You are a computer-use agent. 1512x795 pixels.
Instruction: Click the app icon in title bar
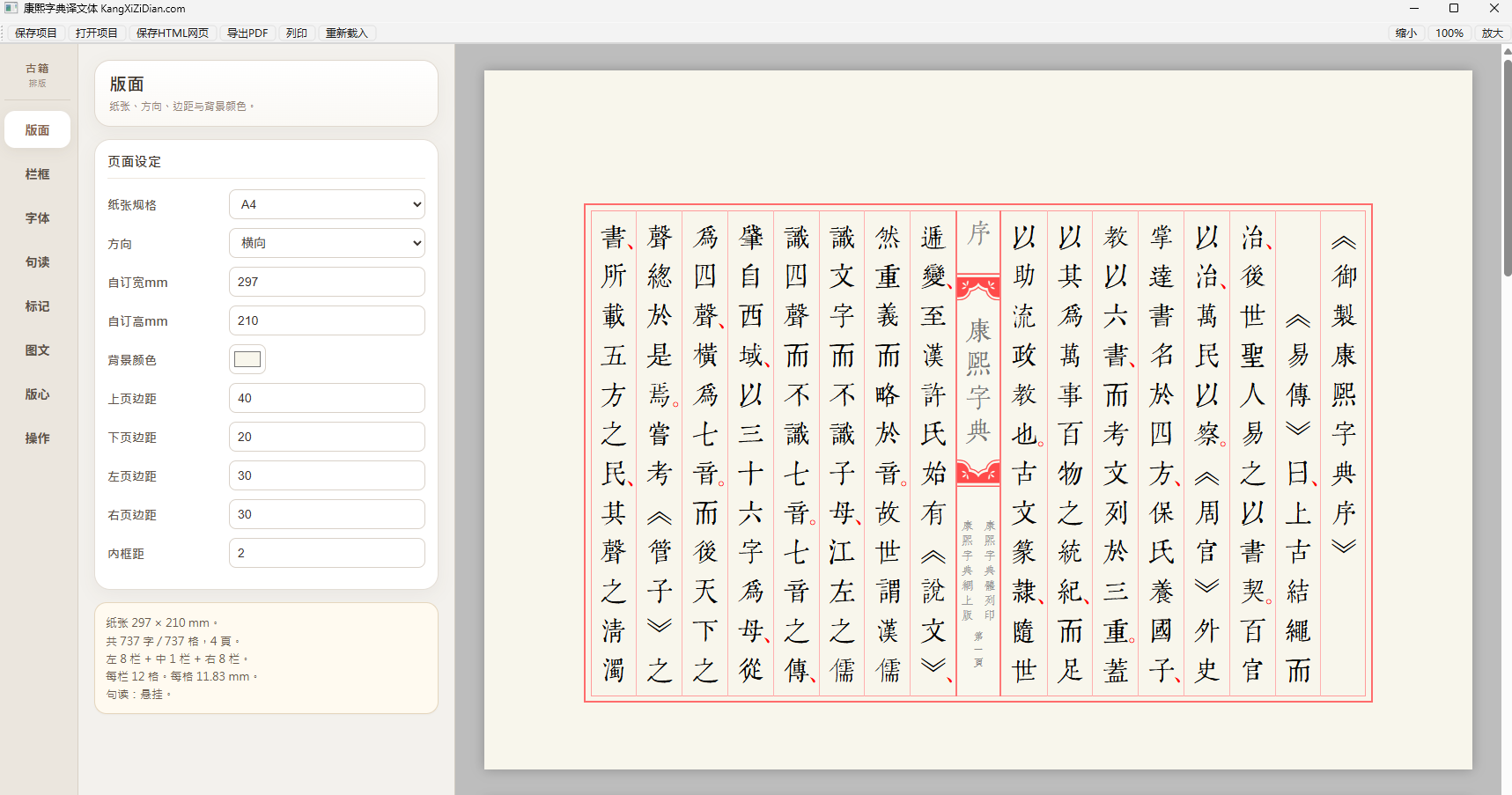pyautogui.click(x=11, y=8)
